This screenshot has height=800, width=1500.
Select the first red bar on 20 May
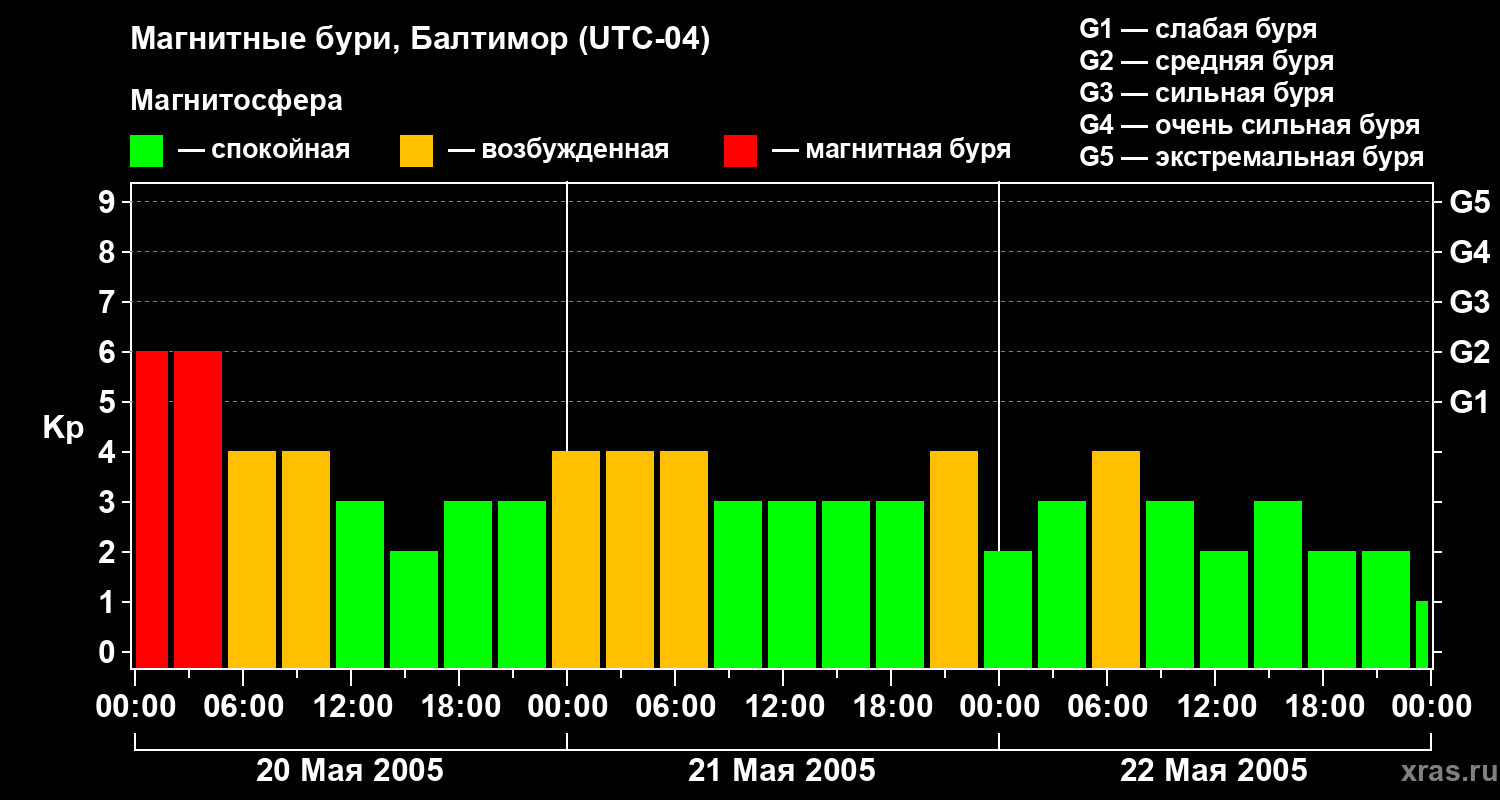click(152, 509)
